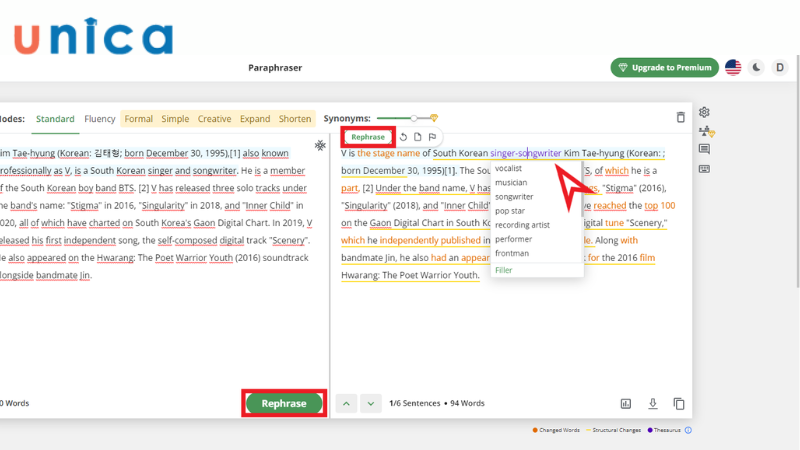Select the Formal mode tab
Viewport: 800px width, 450px height.
coord(138,119)
